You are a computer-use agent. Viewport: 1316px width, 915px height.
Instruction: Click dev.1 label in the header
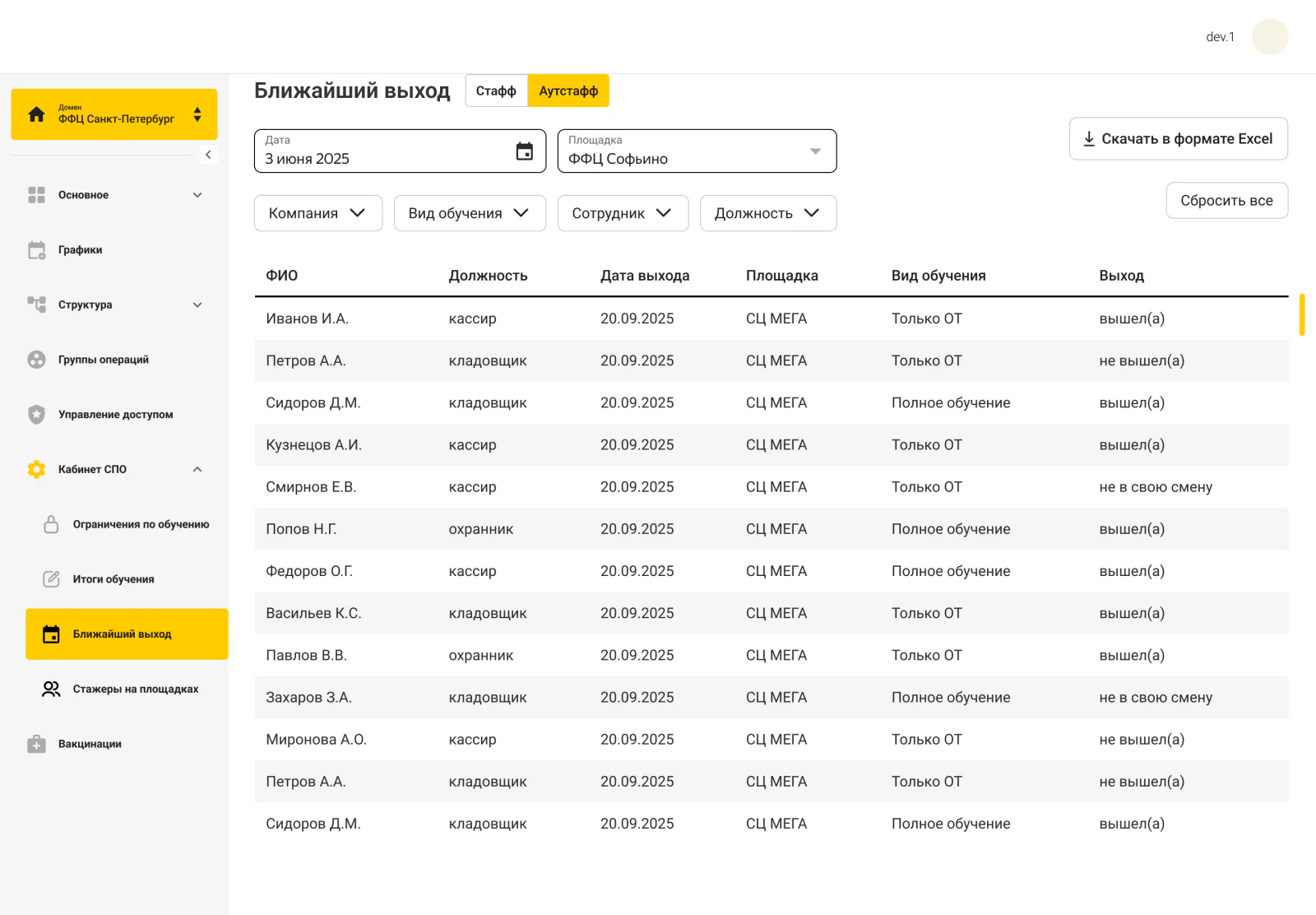click(x=1220, y=37)
